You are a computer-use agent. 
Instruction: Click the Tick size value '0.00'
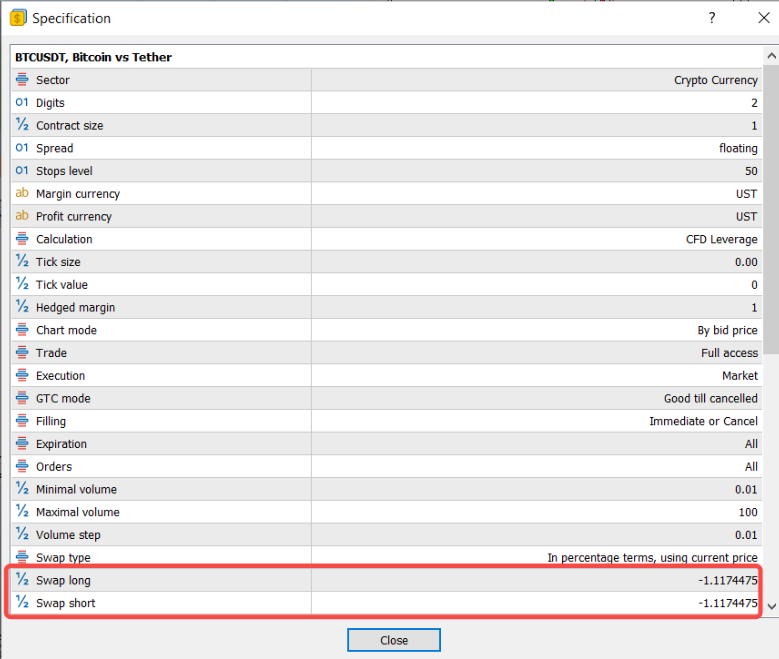click(746, 262)
